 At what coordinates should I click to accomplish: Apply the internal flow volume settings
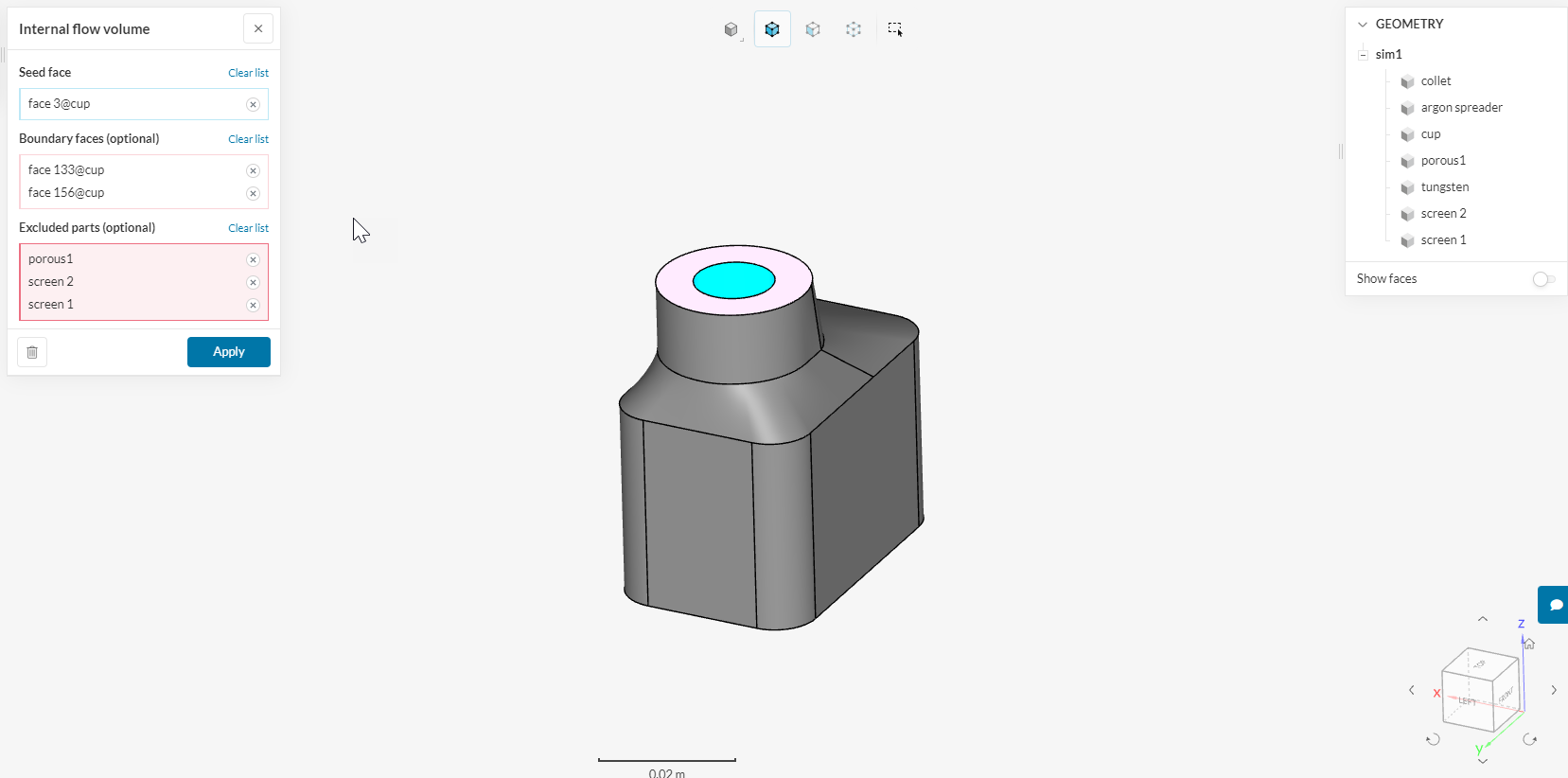[229, 352]
